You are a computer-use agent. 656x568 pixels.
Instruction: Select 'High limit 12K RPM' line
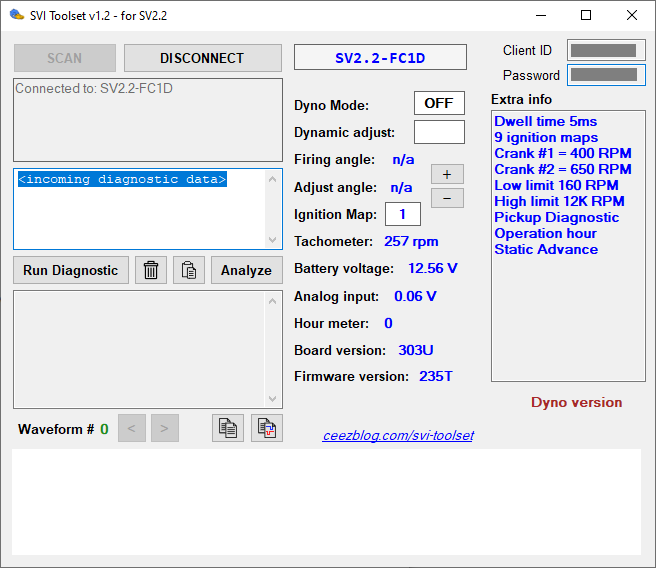559,201
